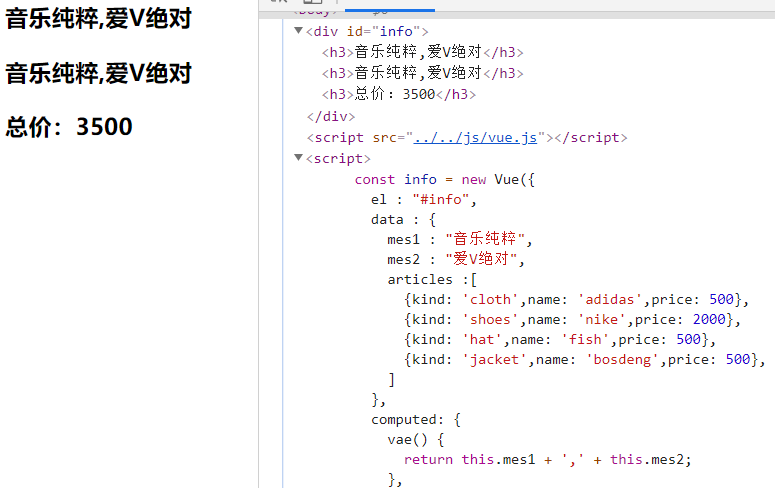The image size is (775, 488).
Task: Click the 'computed: {' line
Action: [416, 420]
